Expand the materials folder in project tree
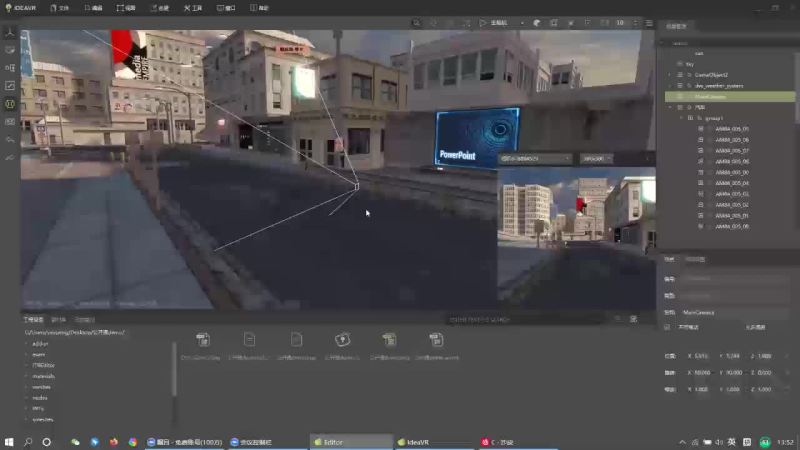 [x=27, y=376]
